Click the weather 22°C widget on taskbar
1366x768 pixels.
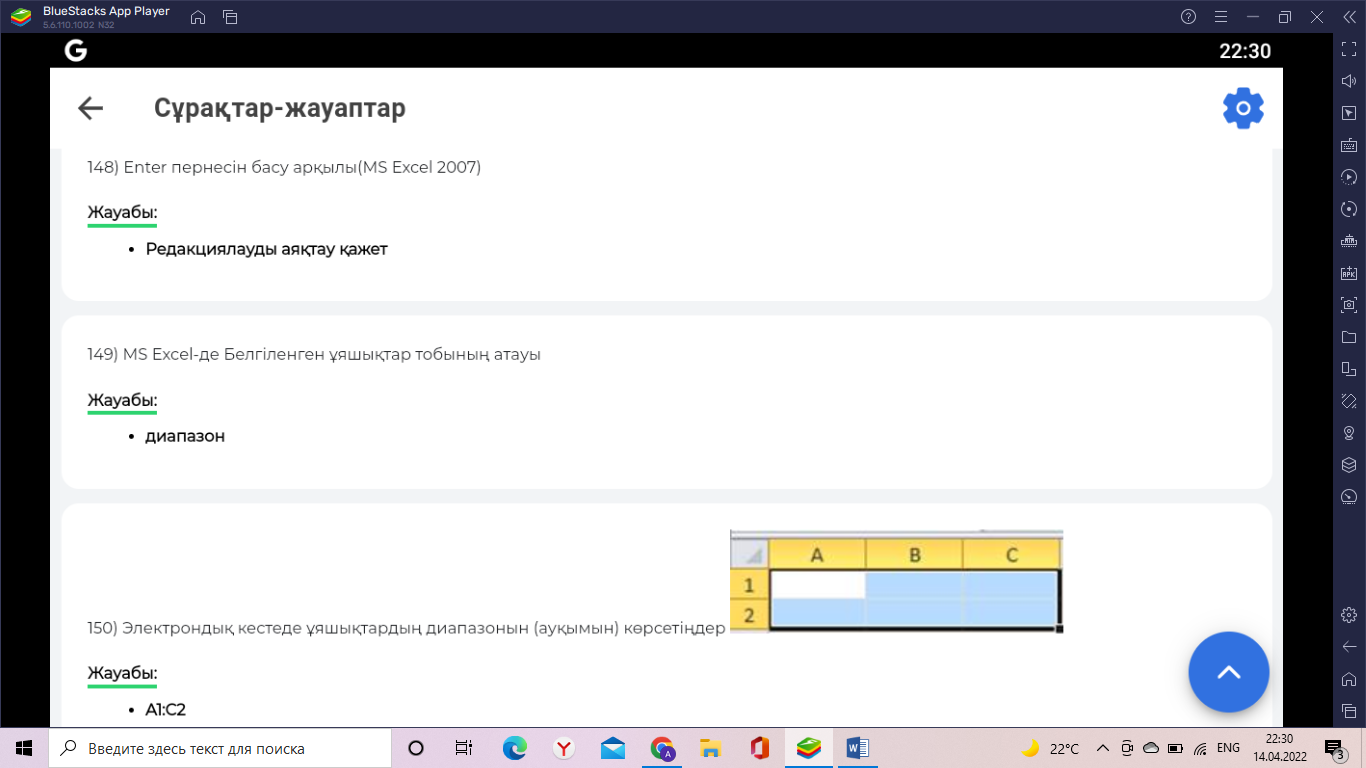pos(1050,748)
